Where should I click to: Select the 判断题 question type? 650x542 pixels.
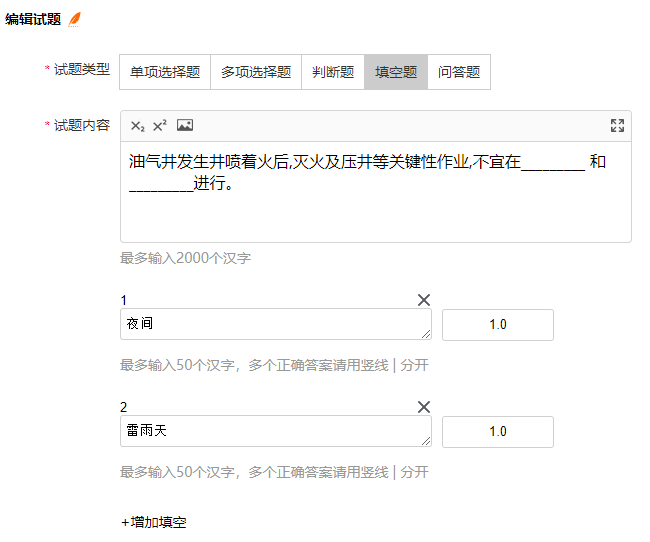tap(333, 72)
